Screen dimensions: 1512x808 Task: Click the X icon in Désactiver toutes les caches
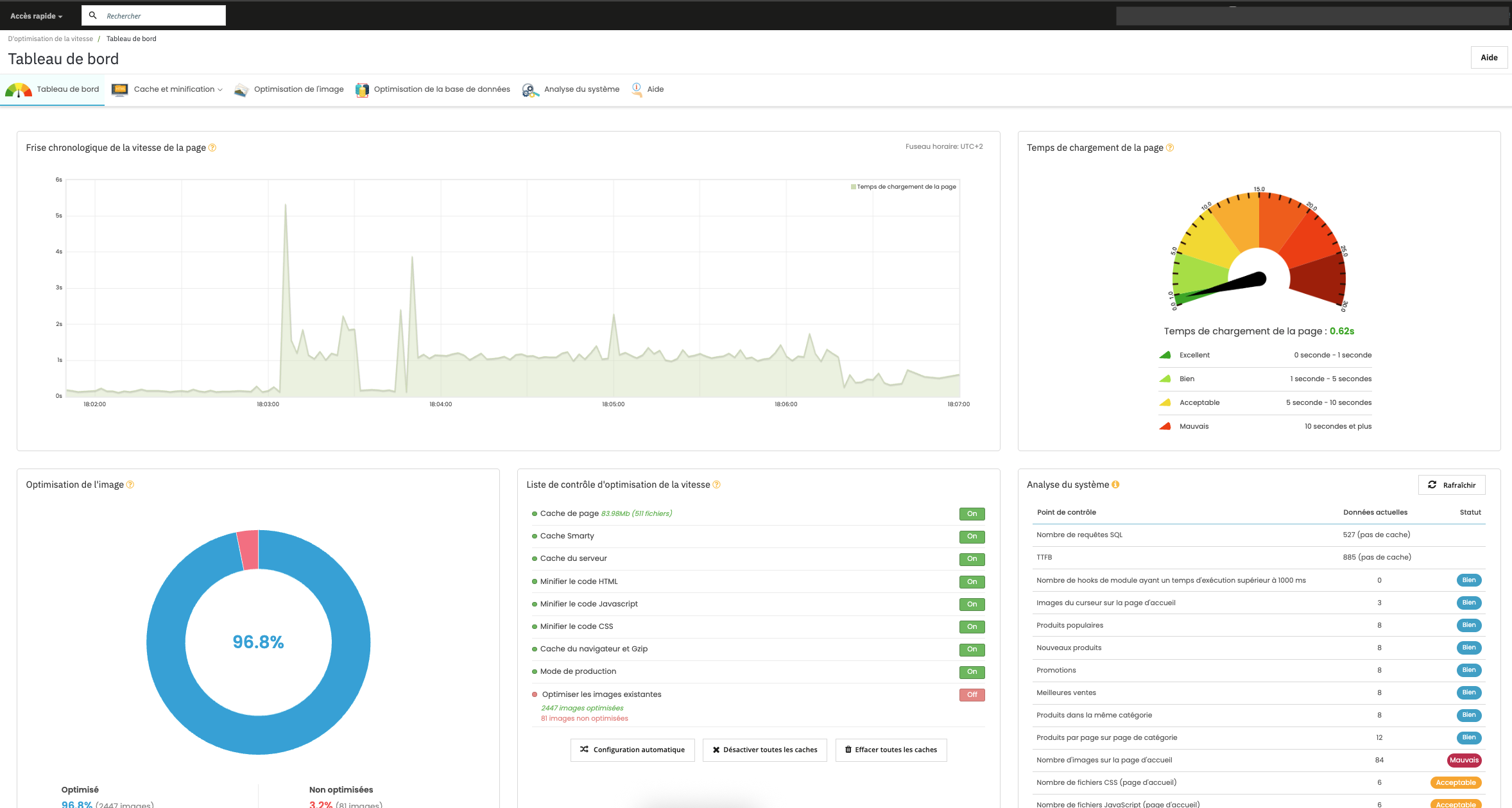tap(716, 750)
